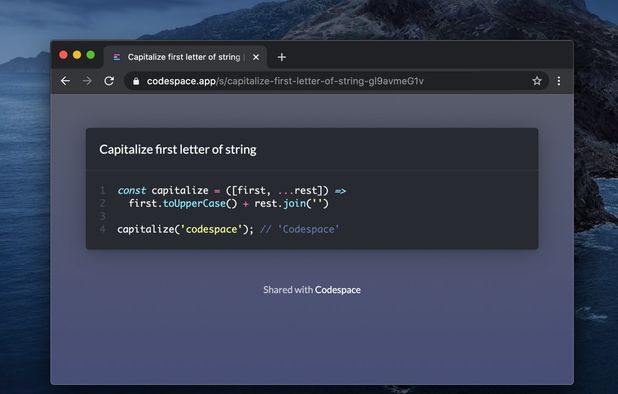Screen dimensions: 618x394
Task: Click the padlock site info icon
Action: (x=136, y=81)
